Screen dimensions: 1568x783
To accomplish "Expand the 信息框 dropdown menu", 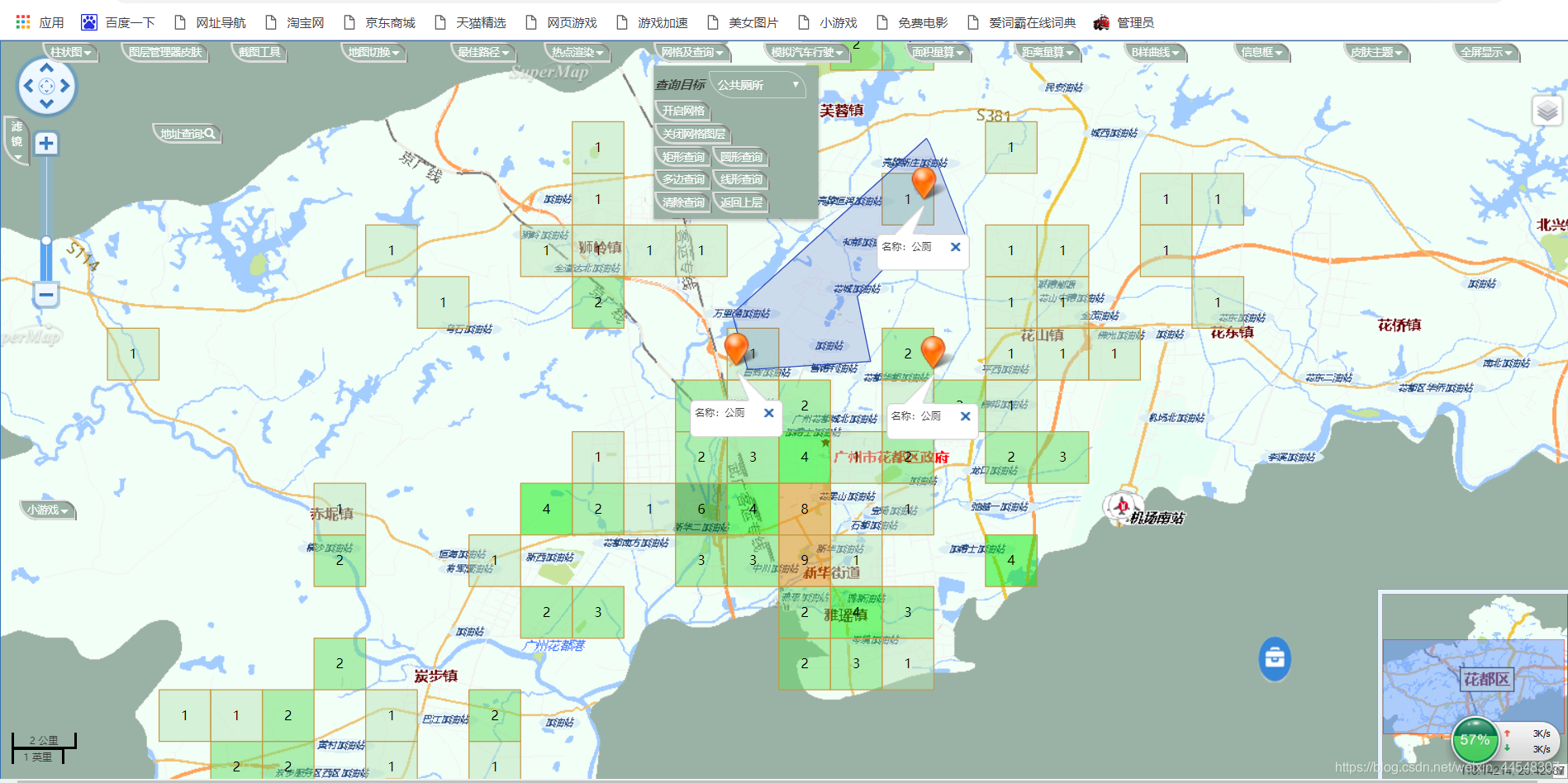I will [1262, 52].
